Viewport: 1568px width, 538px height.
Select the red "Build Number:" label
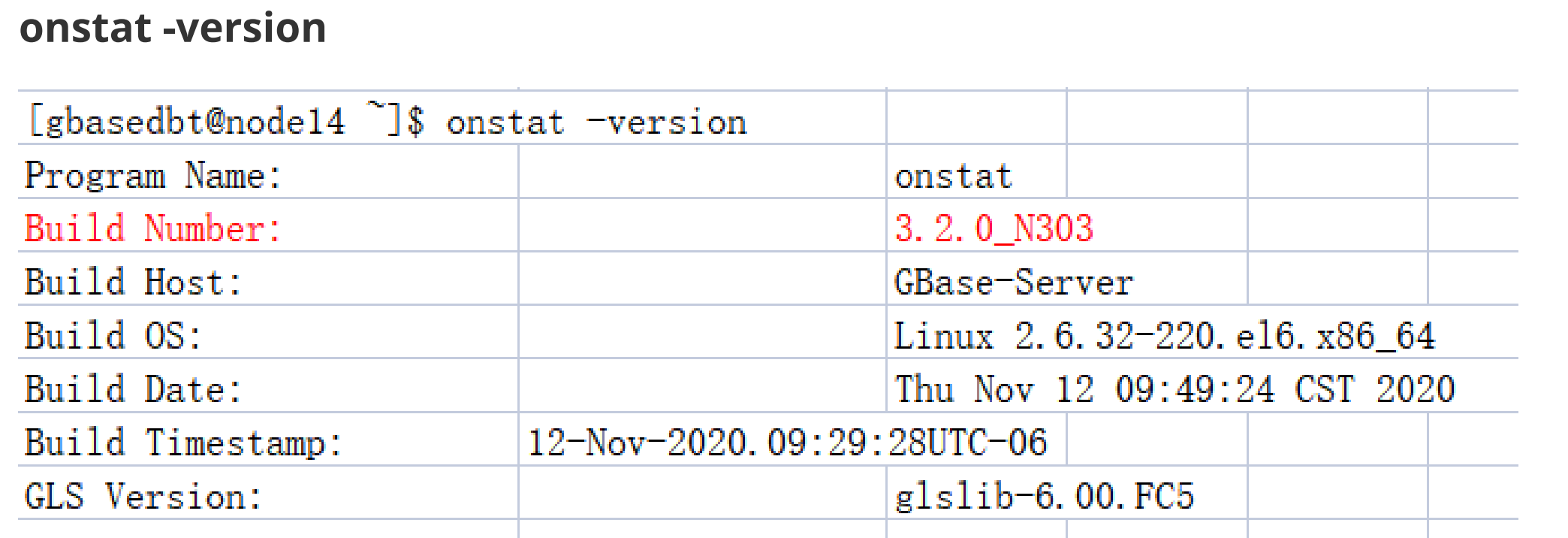coord(152,228)
